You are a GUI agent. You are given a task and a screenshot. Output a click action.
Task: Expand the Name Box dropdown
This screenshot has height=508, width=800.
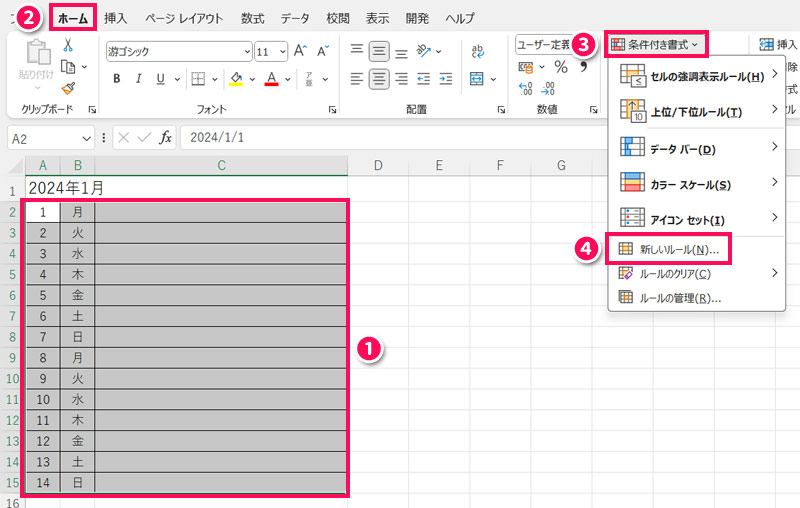(86, 138)
